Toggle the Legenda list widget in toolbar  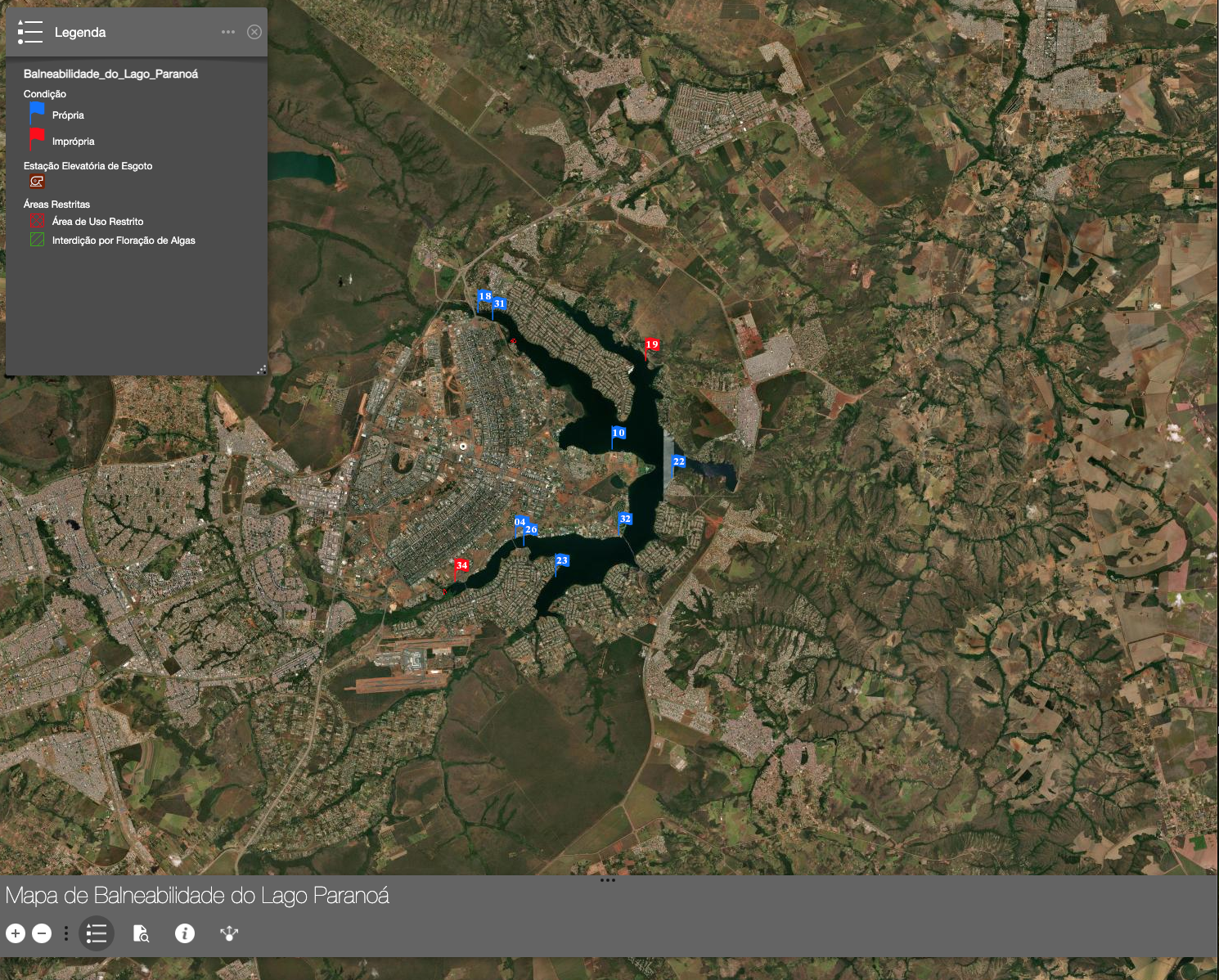(x=97, y=933)
